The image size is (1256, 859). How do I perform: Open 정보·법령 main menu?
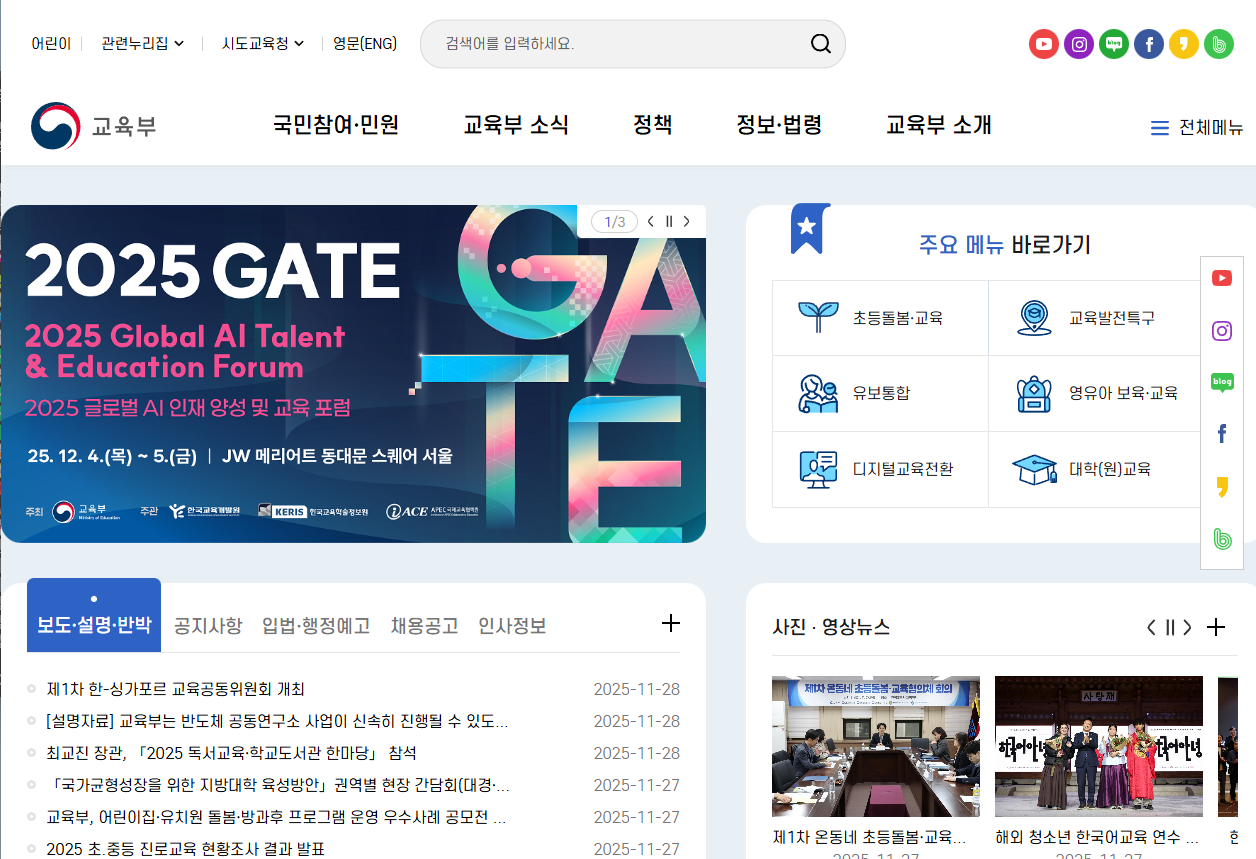(x=779, y=125)
